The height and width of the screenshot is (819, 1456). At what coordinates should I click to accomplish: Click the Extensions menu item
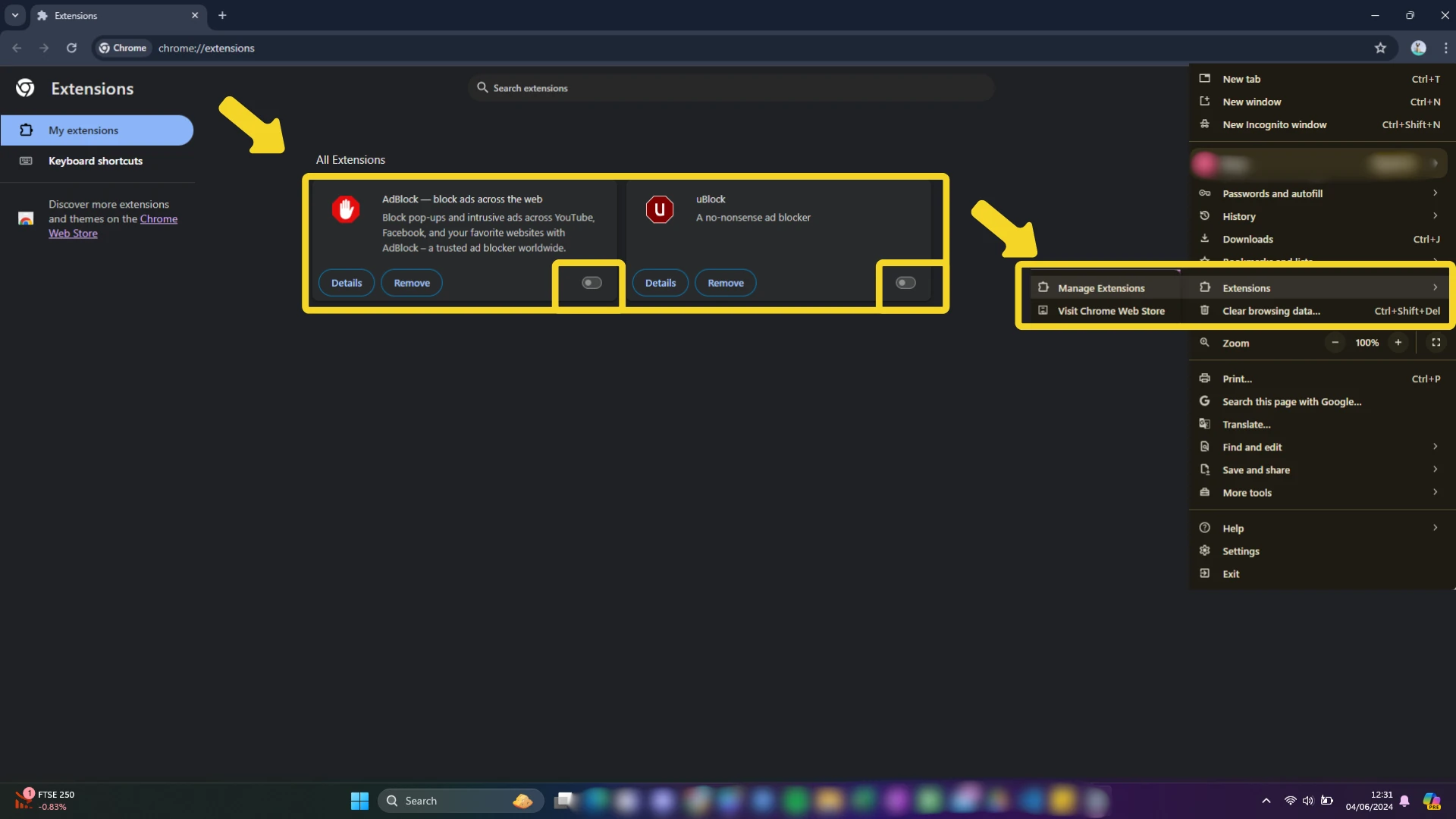(x=1245, y=288)
